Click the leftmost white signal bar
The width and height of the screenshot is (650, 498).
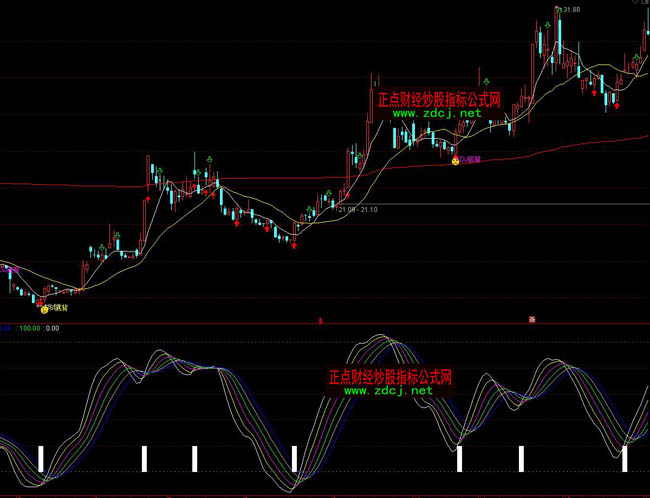(x=41, y=458)
